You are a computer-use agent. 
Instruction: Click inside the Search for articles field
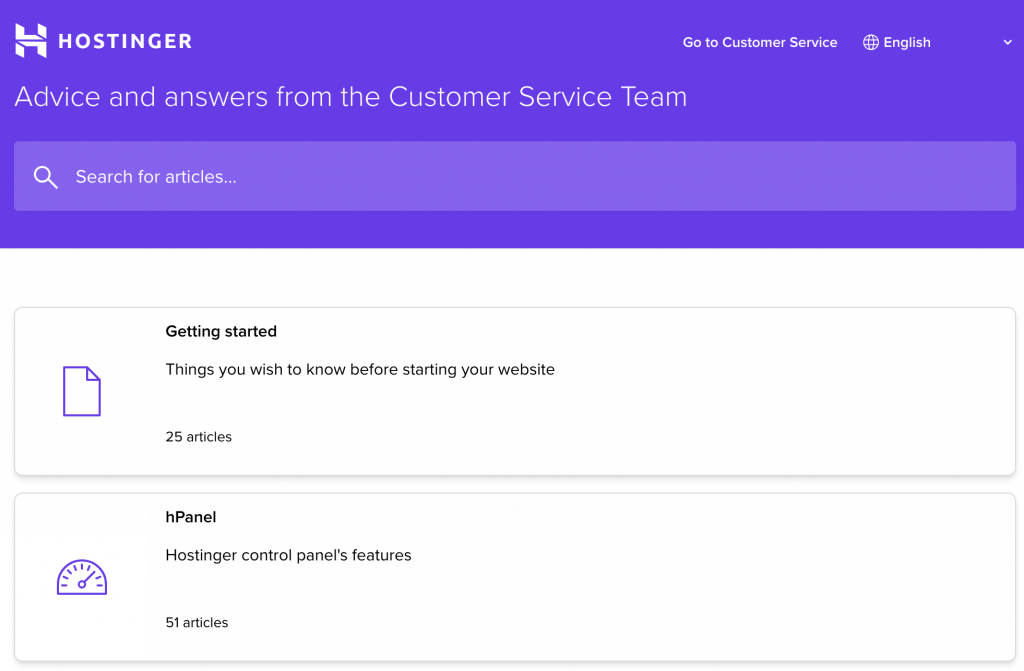tap(300, 176)
